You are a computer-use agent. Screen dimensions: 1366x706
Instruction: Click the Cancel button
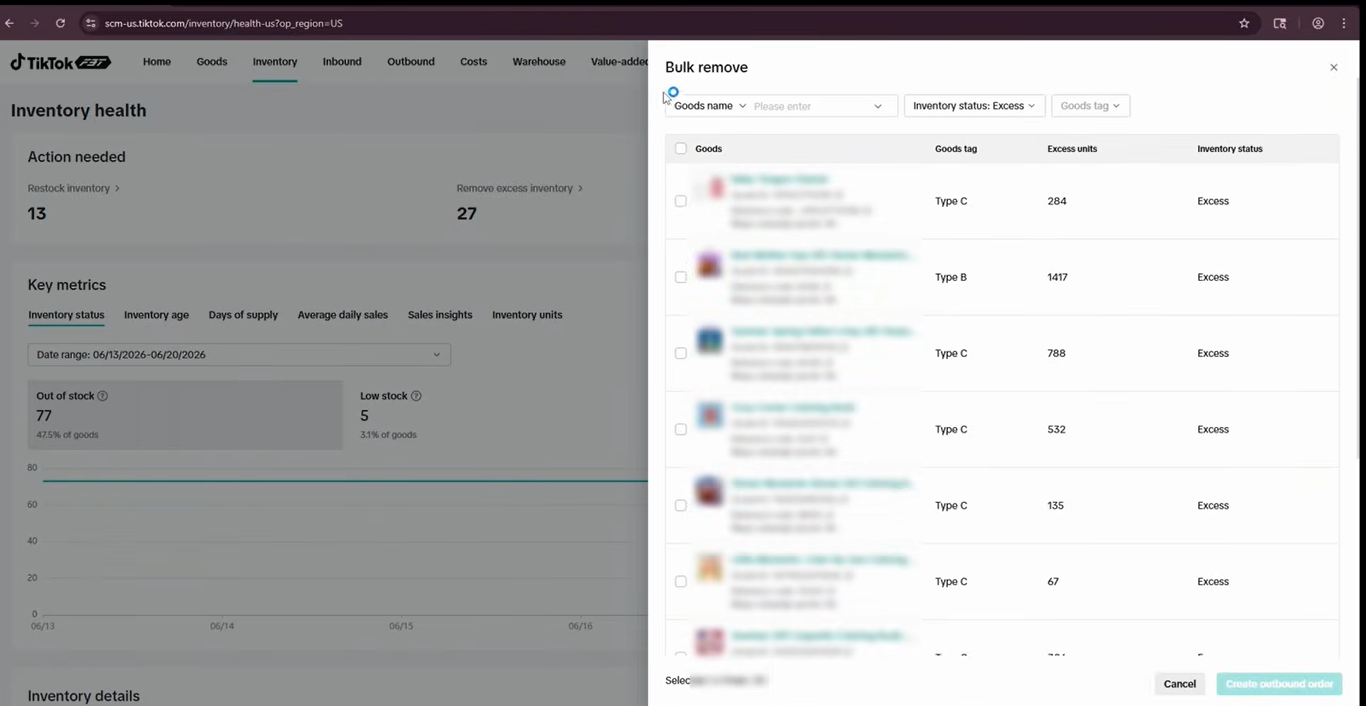(1180, 684)
